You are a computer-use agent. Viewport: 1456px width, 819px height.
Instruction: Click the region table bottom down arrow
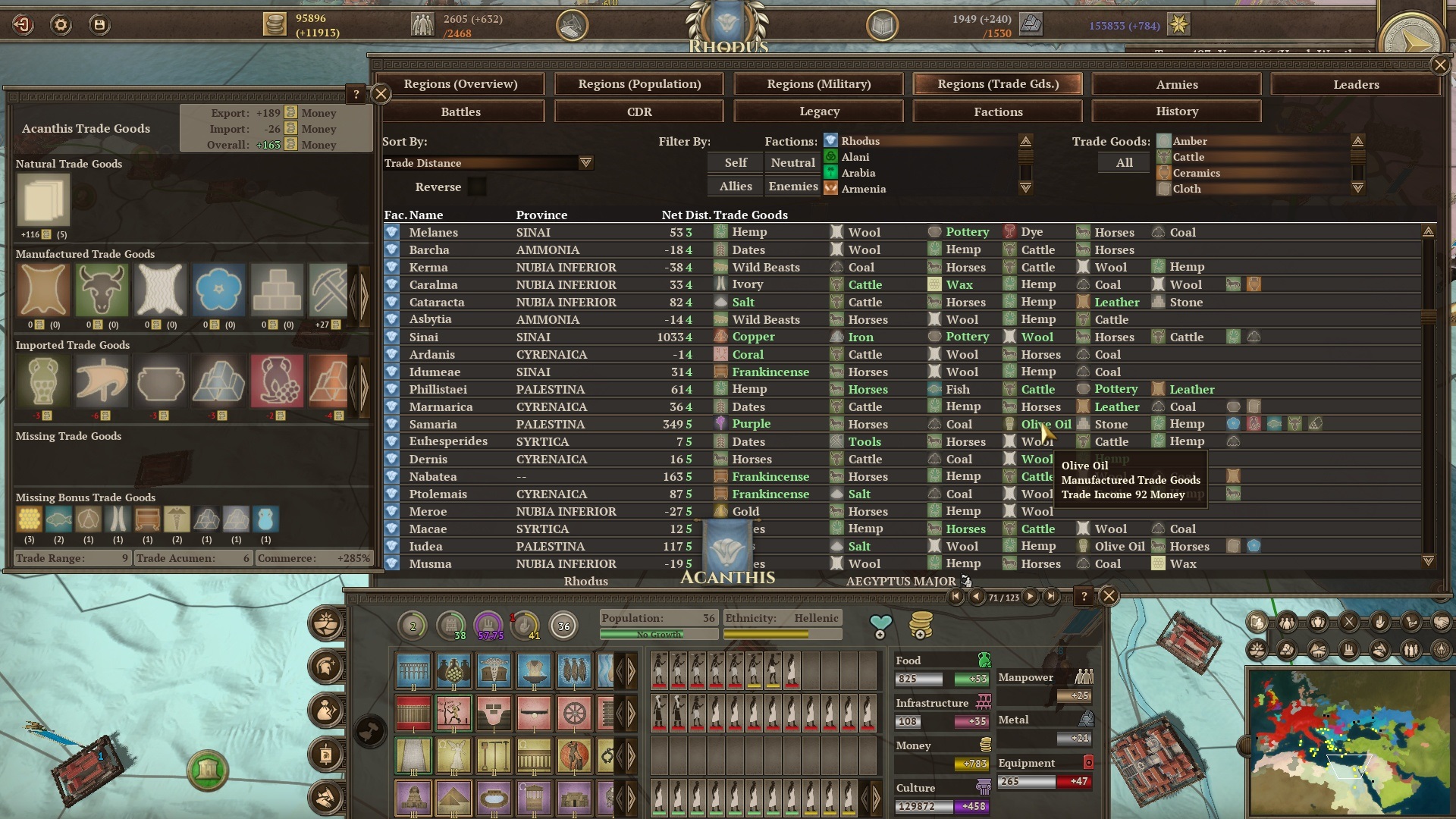1428,561
